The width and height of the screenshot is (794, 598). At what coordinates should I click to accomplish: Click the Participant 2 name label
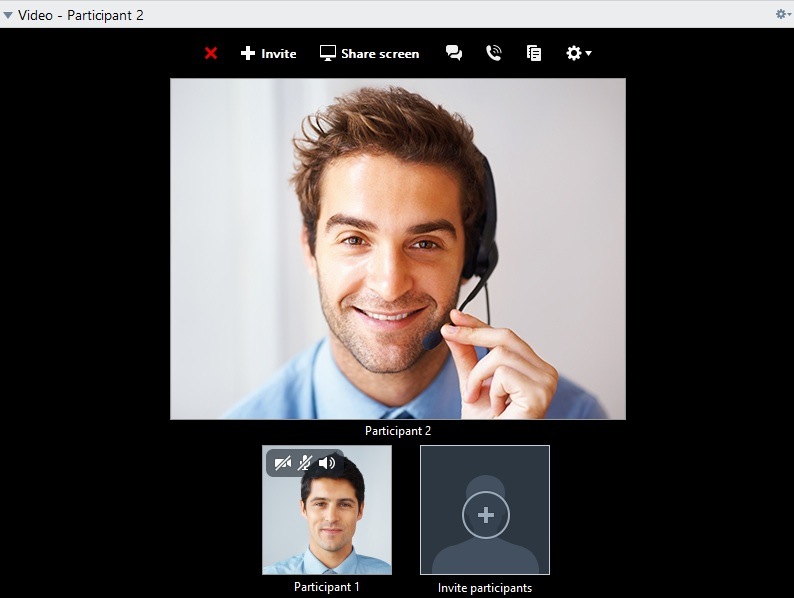(x=398, y=431)
